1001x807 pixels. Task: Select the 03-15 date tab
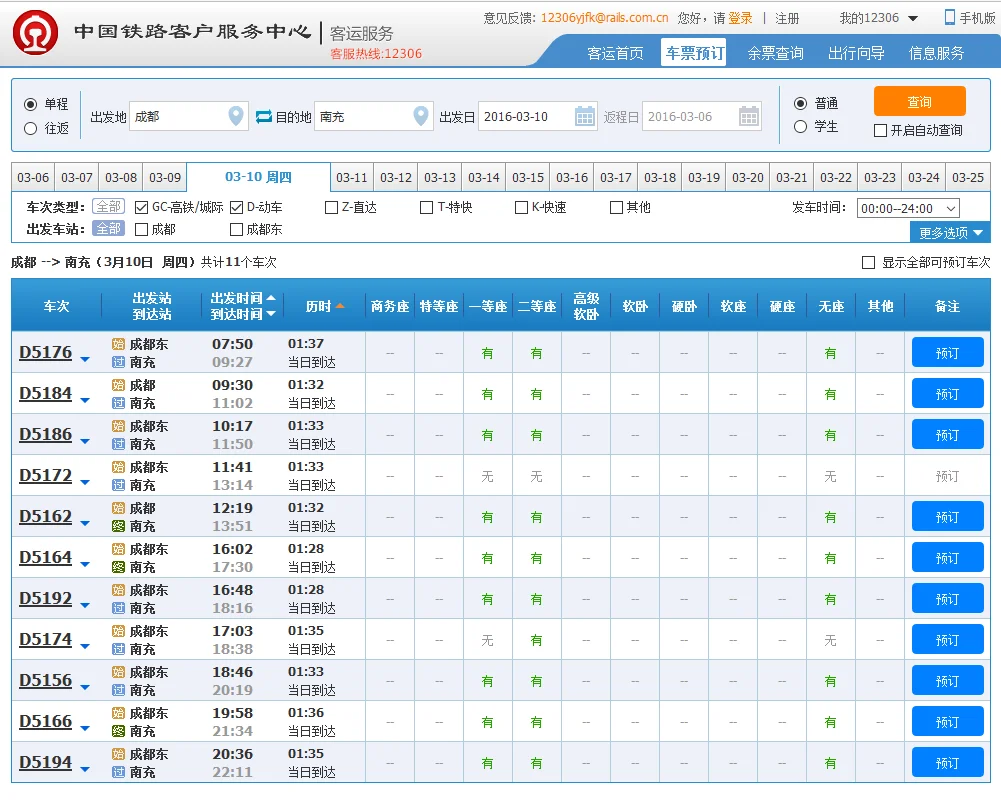point(527,175)
